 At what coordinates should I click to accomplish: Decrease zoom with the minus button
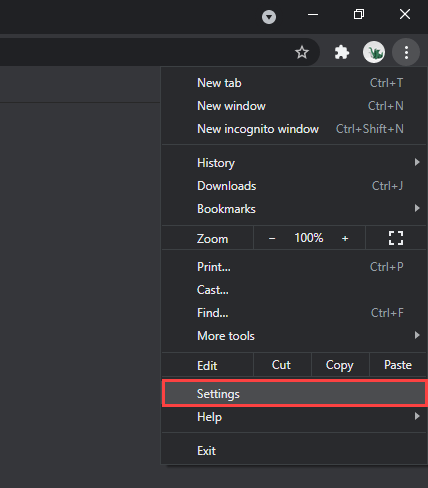click(x=272, y=238)
